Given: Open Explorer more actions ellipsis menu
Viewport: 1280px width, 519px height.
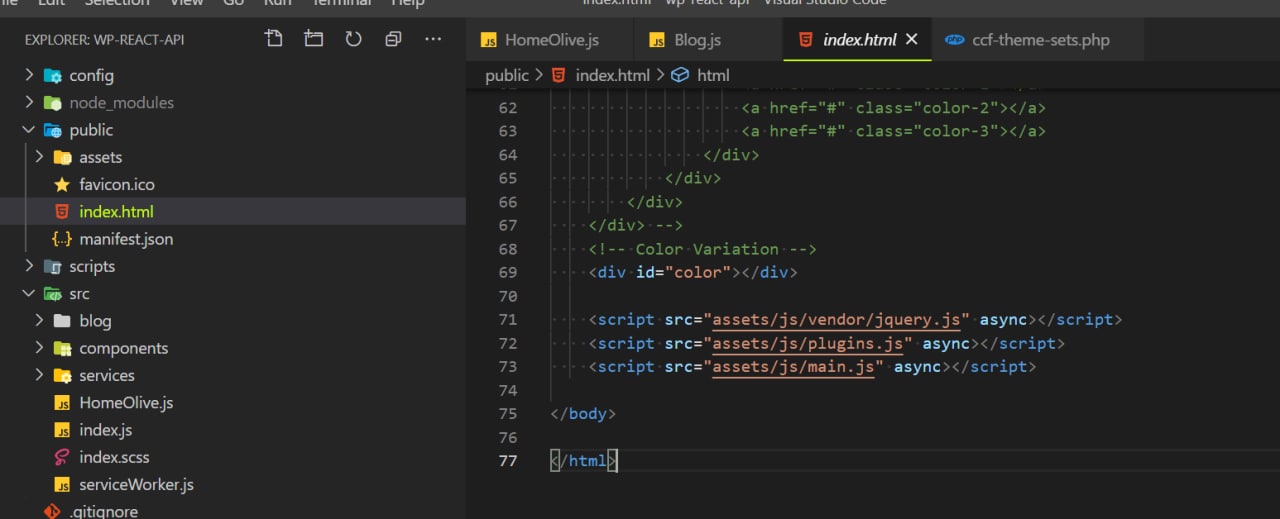Looking at the screenshot, I should pos(433,39).
